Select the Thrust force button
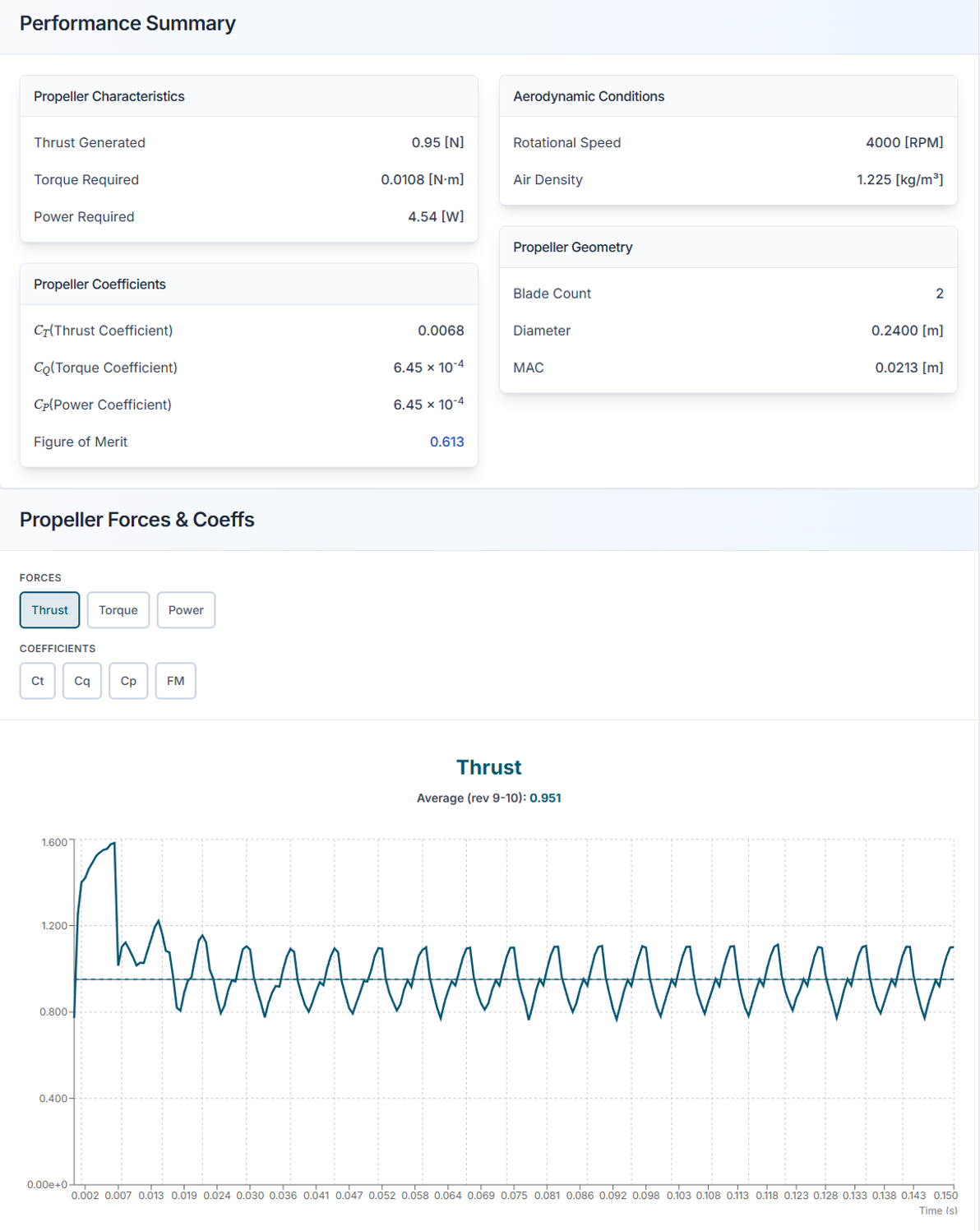The height and width of the screenshot is (1231, 980). pyautogui.click(x=49, y=610)
